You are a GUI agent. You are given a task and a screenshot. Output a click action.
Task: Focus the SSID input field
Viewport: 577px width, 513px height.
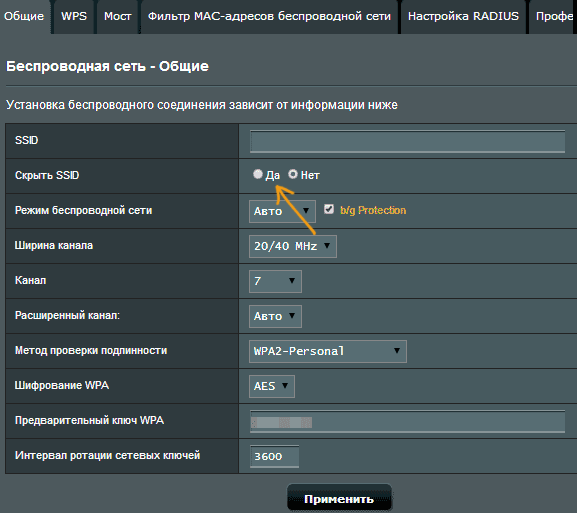click(x=407, y=141)
